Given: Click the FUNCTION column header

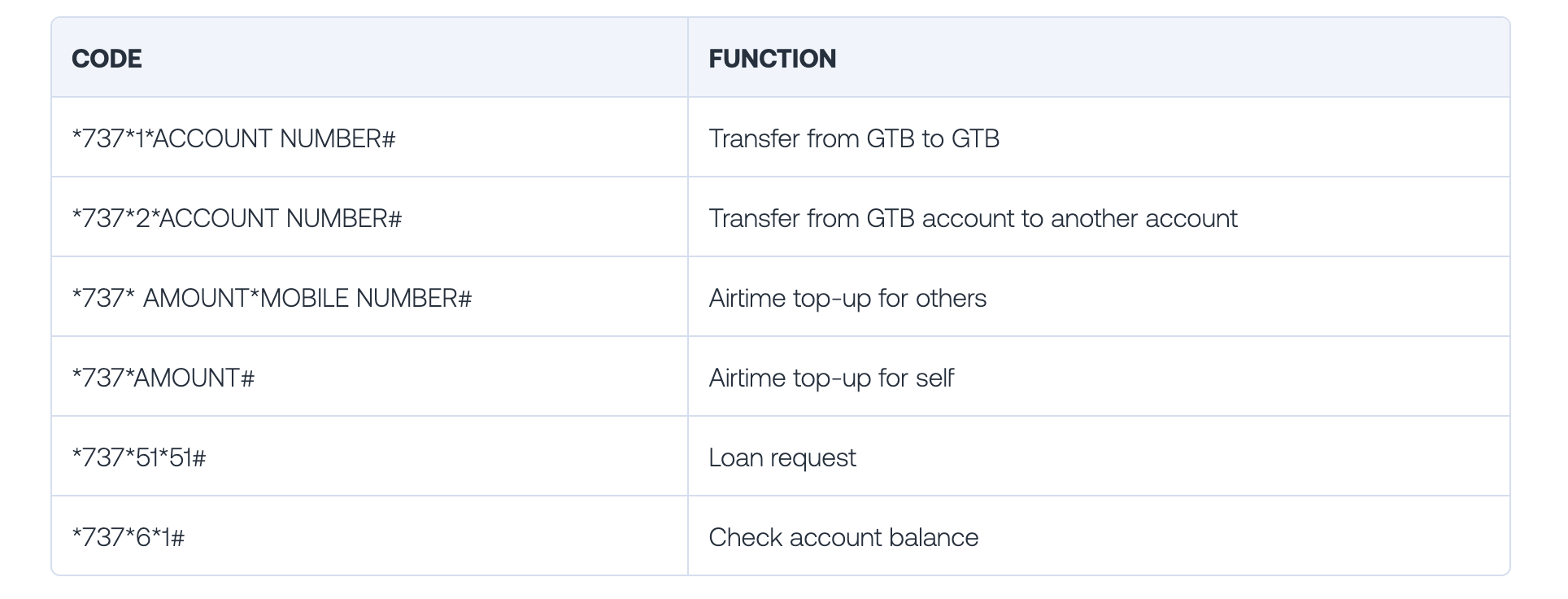Looking at the screenshot, I should click(772, 59).
